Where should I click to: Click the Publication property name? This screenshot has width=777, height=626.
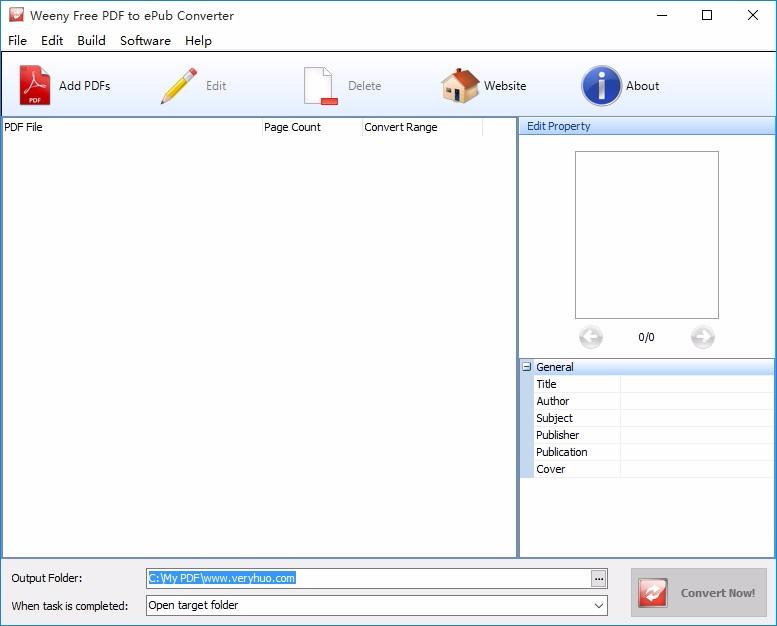[561, 452]
